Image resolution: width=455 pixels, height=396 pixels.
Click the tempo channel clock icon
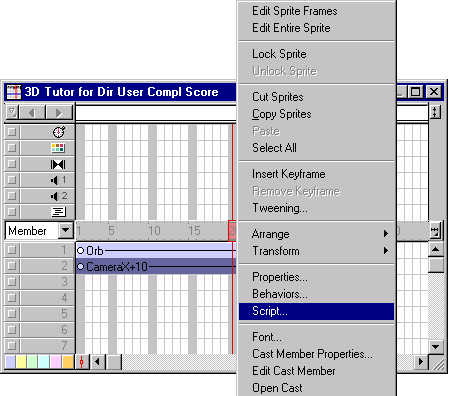coord(59,132)
